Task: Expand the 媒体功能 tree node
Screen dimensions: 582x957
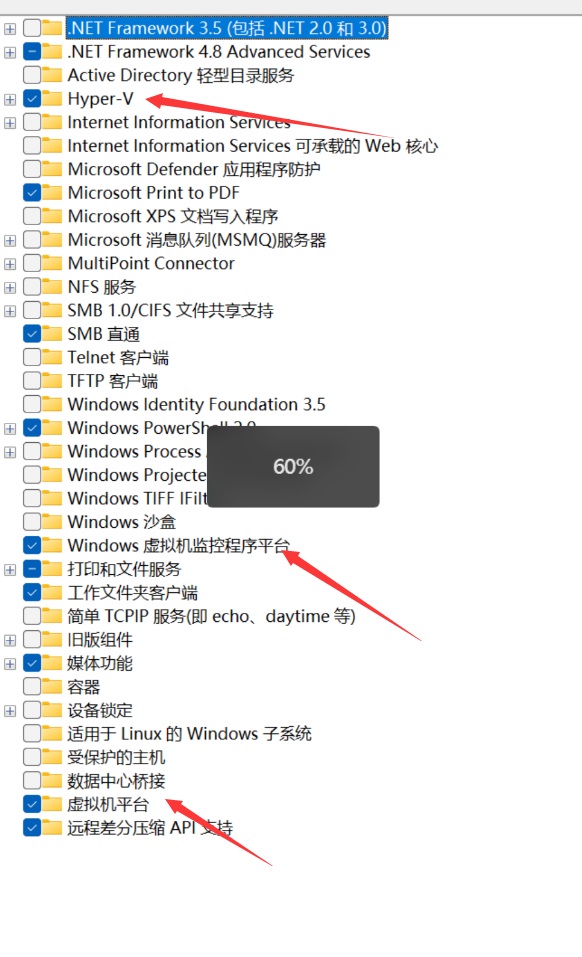Action: (x=10, y=663)
